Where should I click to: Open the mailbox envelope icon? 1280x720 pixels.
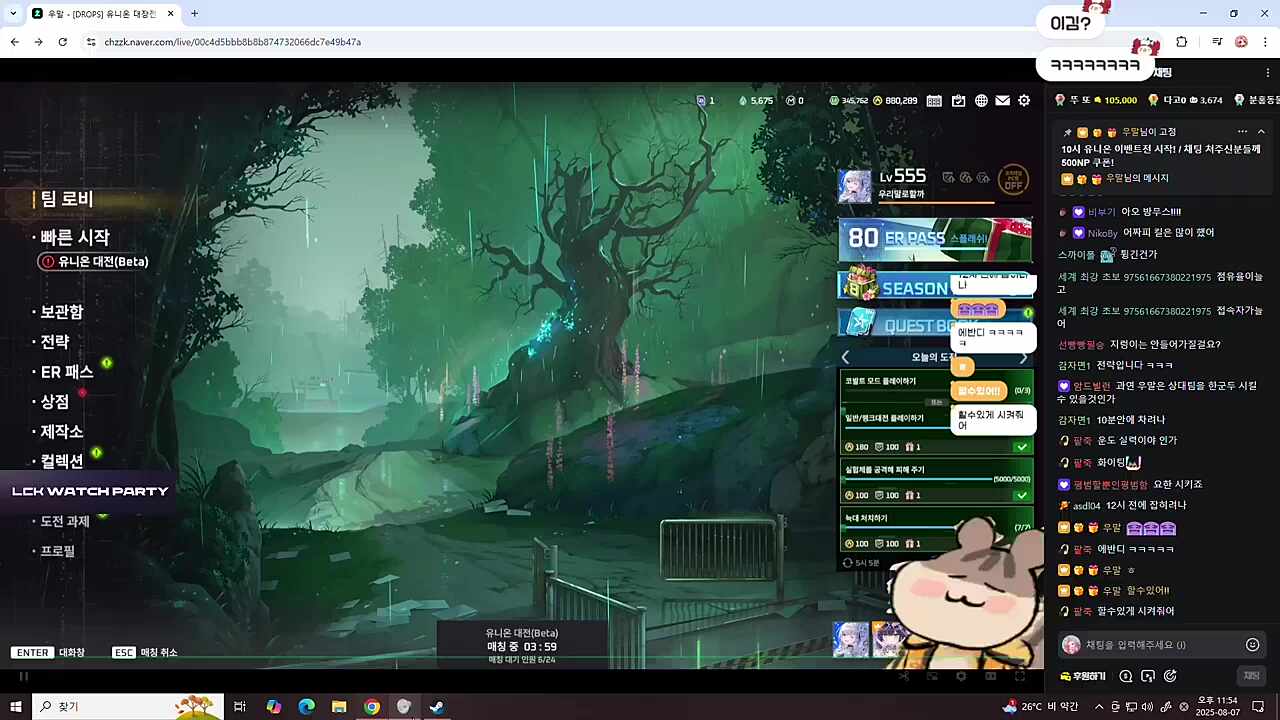tap(1002, 100)
